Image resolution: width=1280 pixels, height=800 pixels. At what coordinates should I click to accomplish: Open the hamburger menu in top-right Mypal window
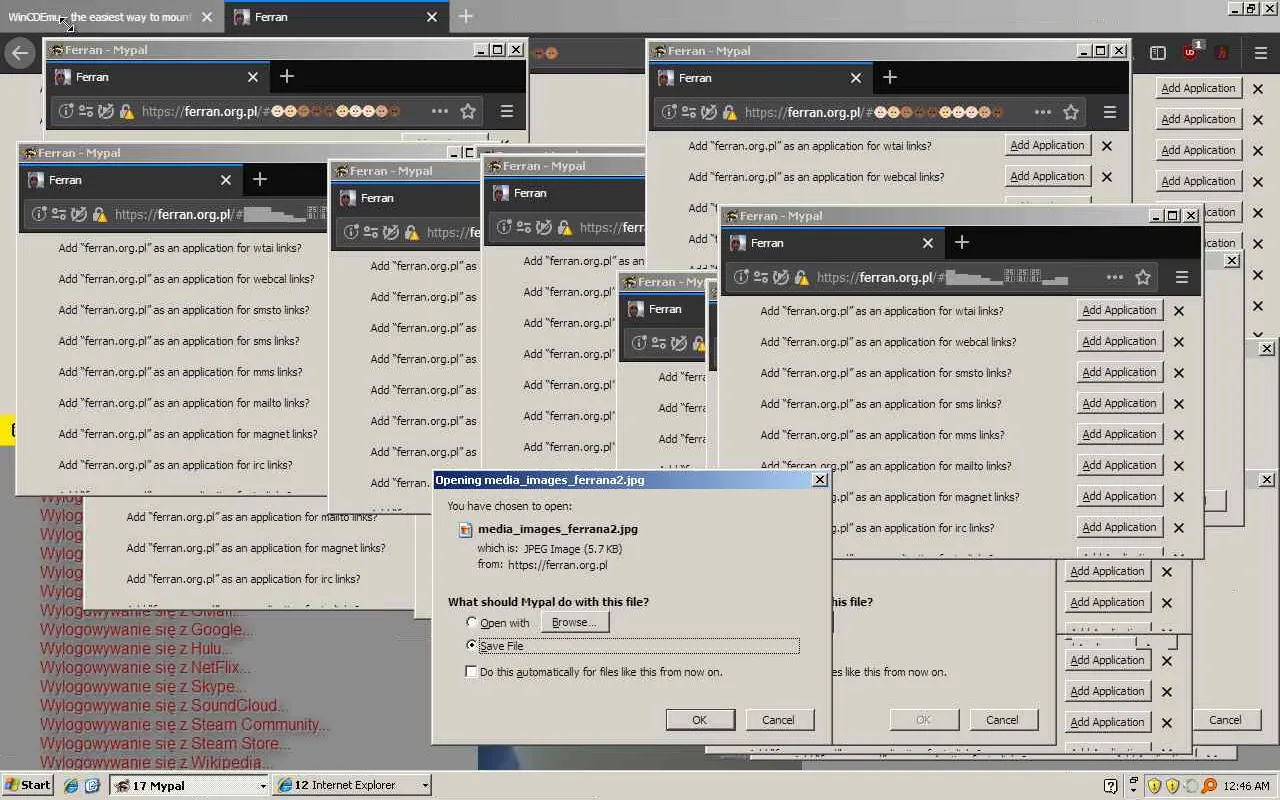click(1110, 112)
